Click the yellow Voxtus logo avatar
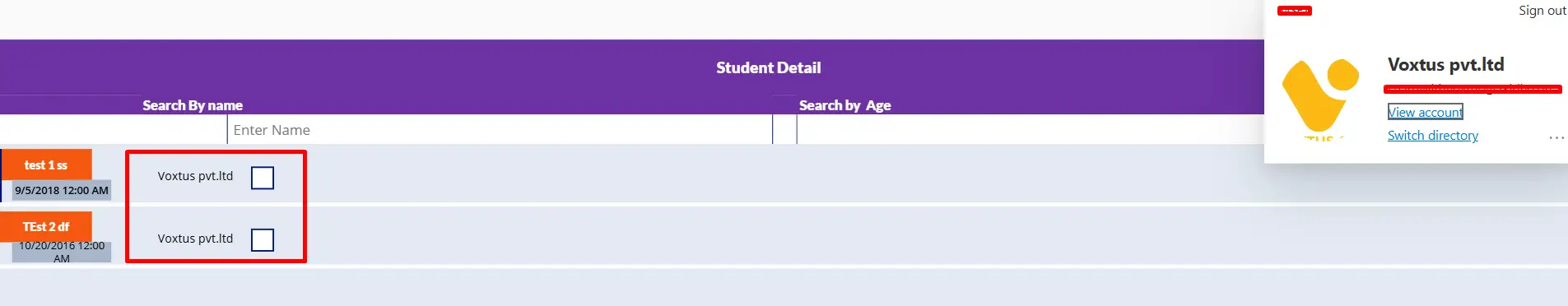The width and height of the screenshot is (1568, 306). point(1320,98)
